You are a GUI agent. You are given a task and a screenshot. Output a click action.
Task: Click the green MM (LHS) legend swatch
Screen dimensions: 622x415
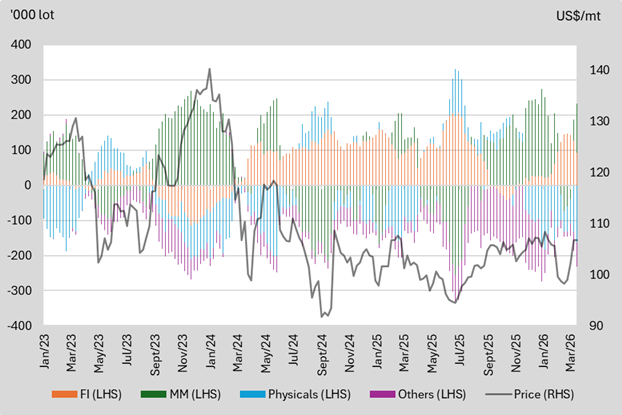point(154,394)
